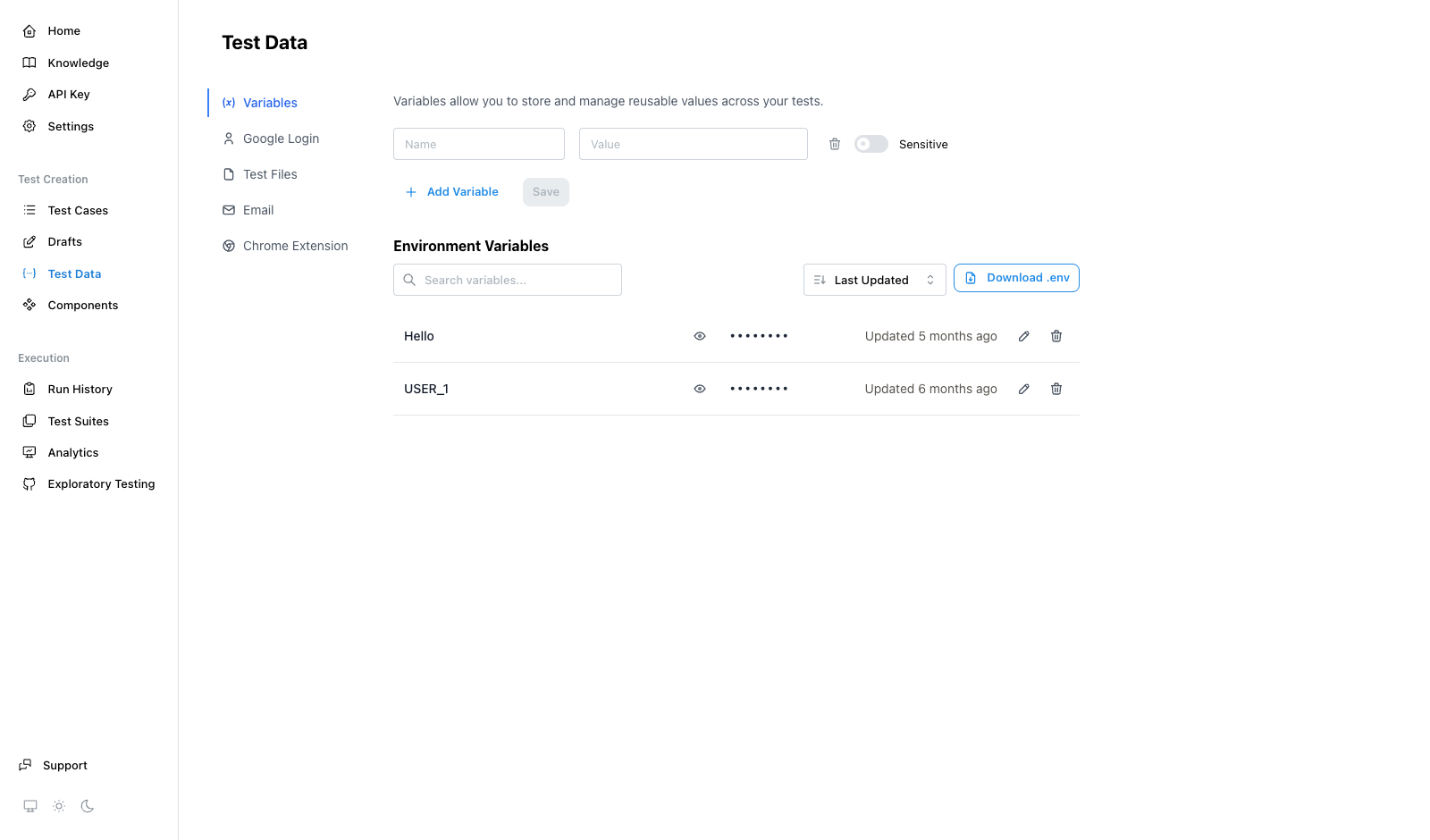Select the Components sidebar icon
The image size is (1430, 840).
click(29, 305)
